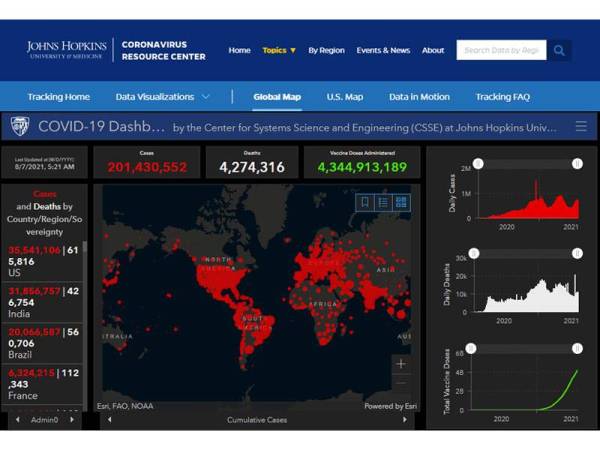The width and height of the screenshot is (600, 450).
Task: Open the By Region nav item
Action: (326, 50)
